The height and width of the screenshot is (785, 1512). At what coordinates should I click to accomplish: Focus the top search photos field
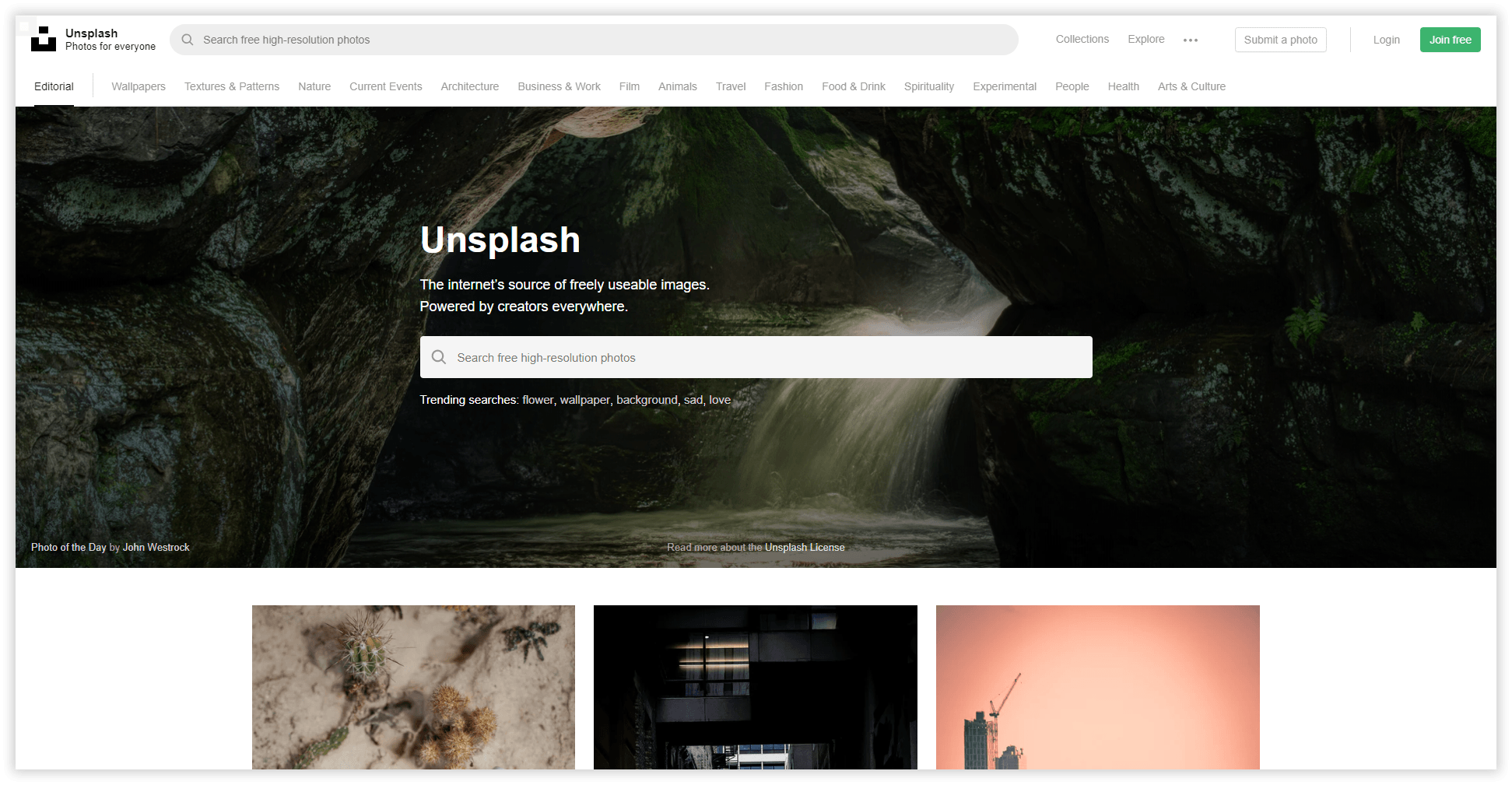[x=594, y=40]
